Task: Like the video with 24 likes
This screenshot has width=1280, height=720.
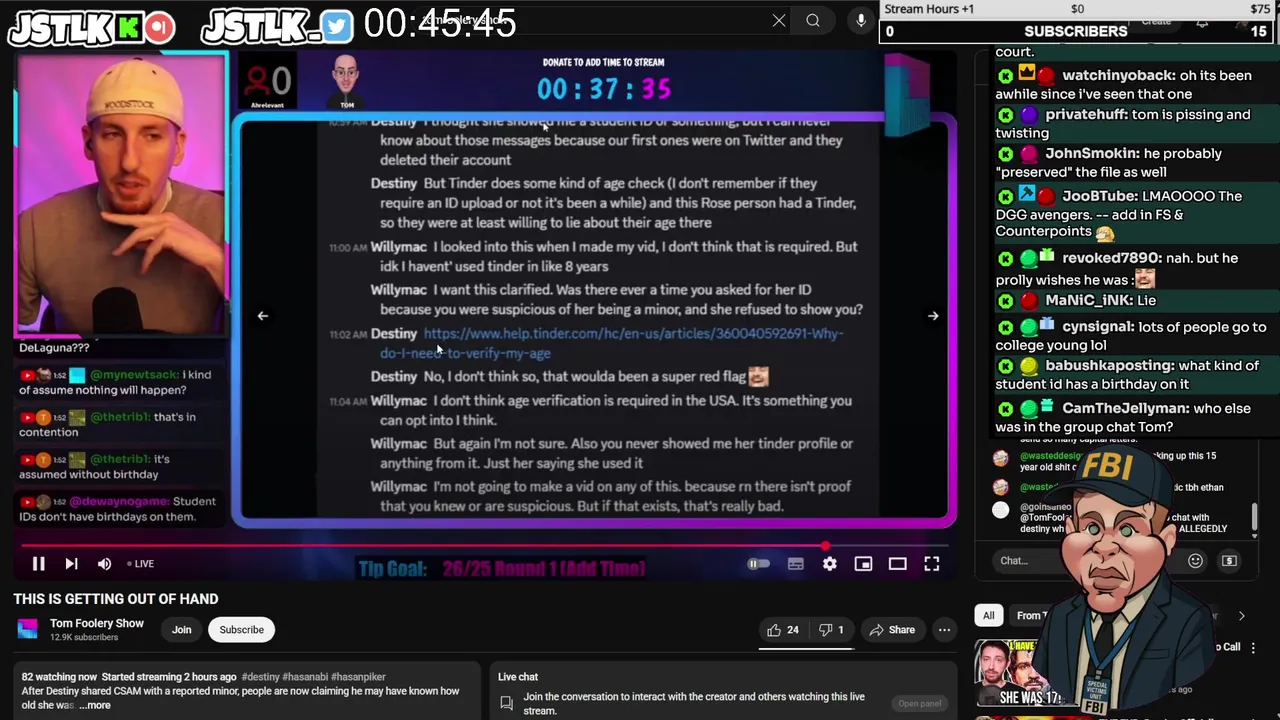Action: coord(783,630)
